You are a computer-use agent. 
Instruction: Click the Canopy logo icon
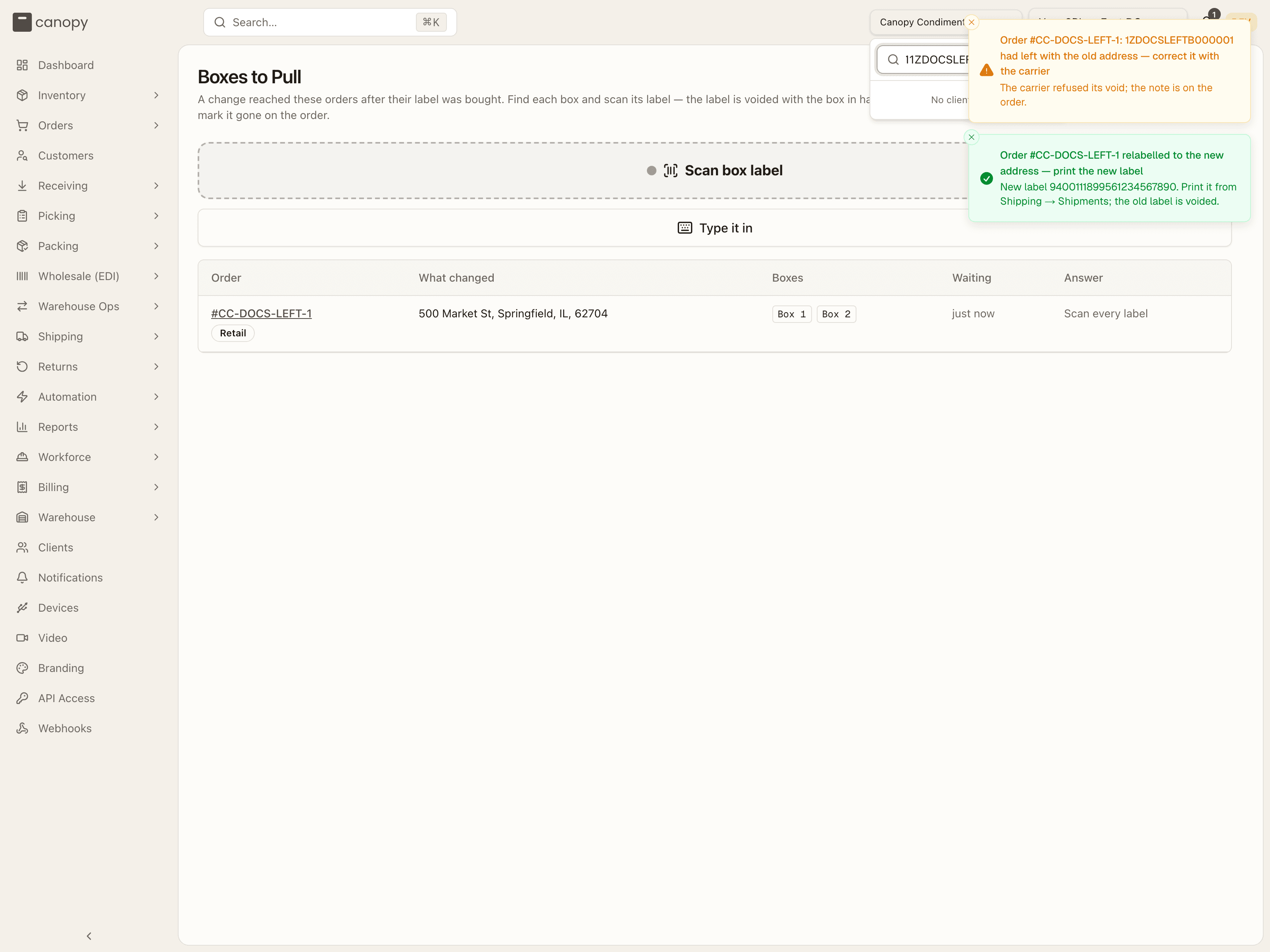point(22,22)
